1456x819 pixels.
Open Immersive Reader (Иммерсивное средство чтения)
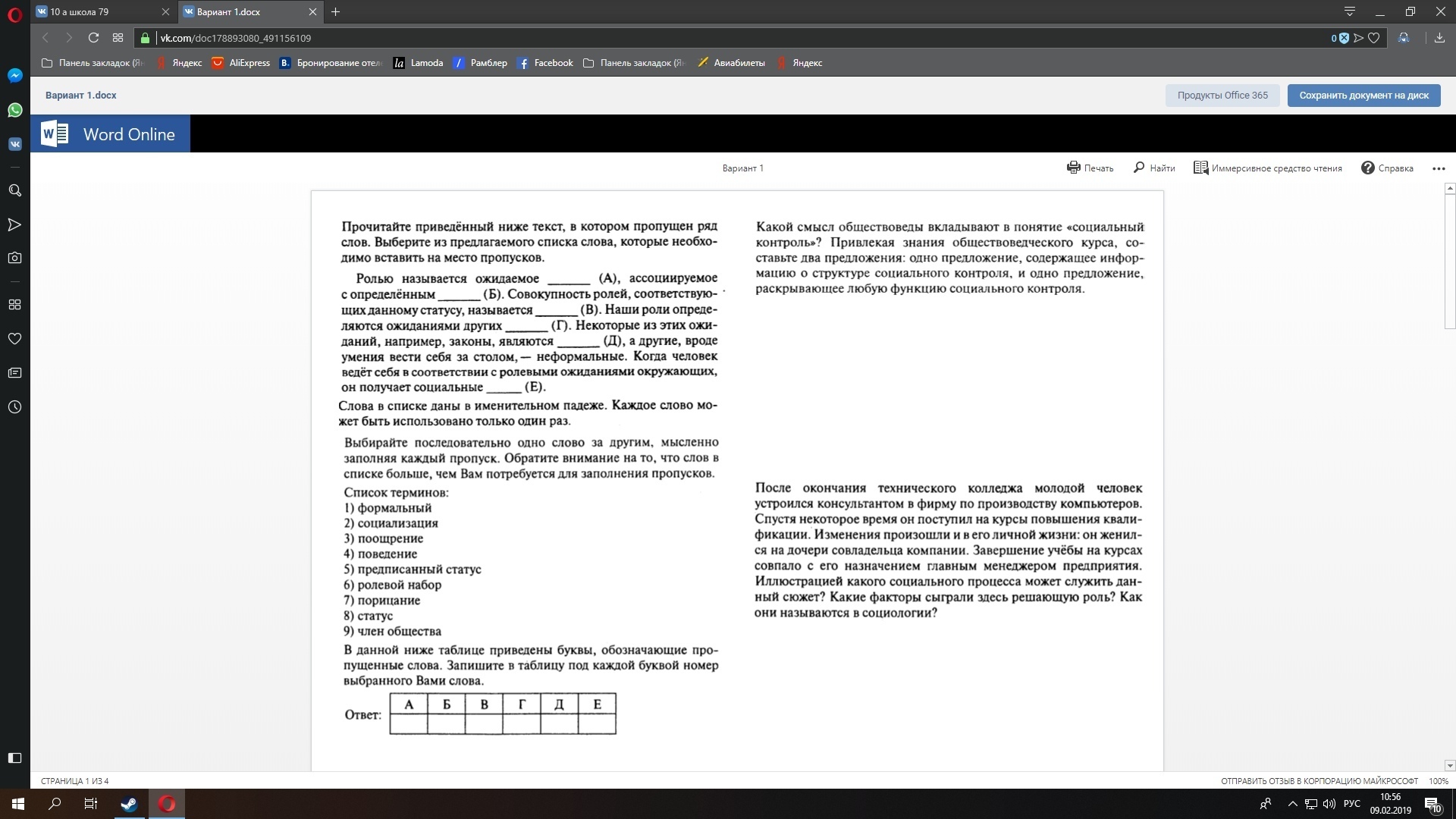pyautogui.click(x=1267, y=168)
